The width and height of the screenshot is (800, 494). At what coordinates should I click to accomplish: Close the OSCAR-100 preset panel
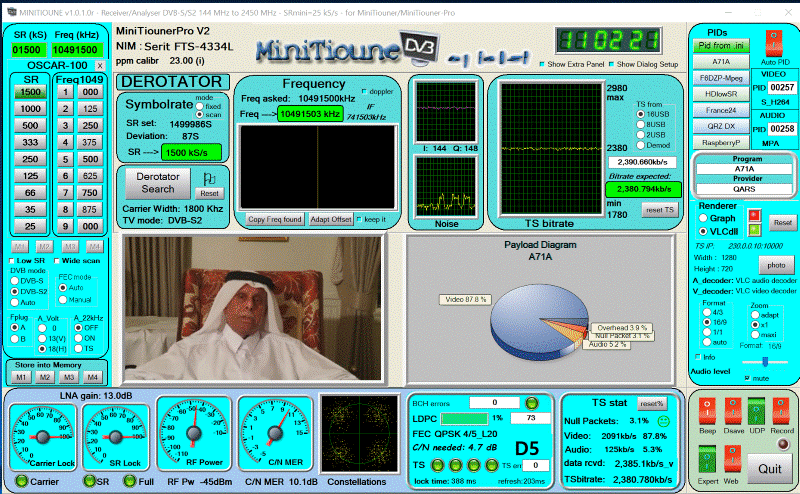(x=100, y=65)
